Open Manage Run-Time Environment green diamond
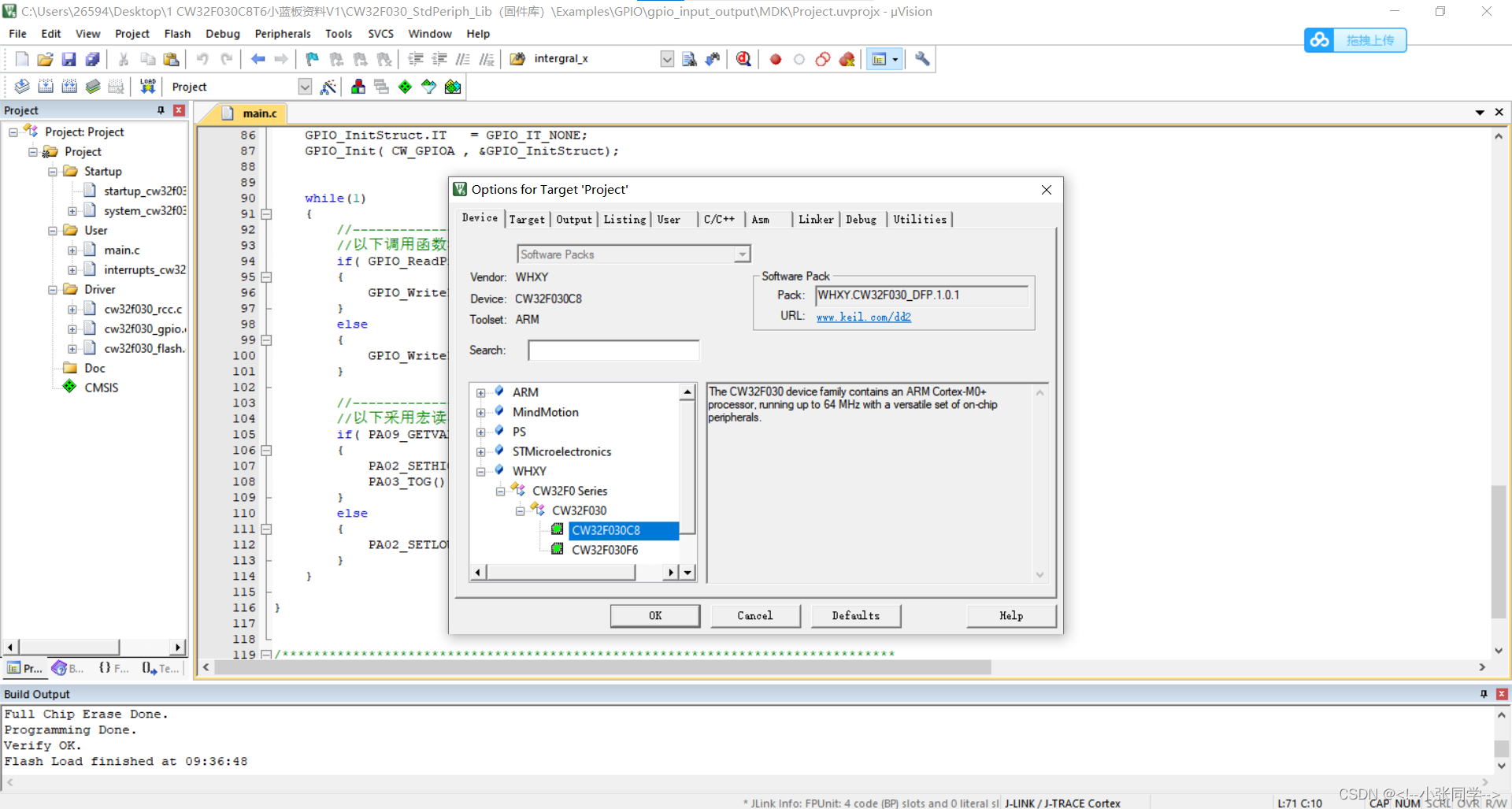The width and height of the screenshot is (1512, 809). [x=405, y=87]
